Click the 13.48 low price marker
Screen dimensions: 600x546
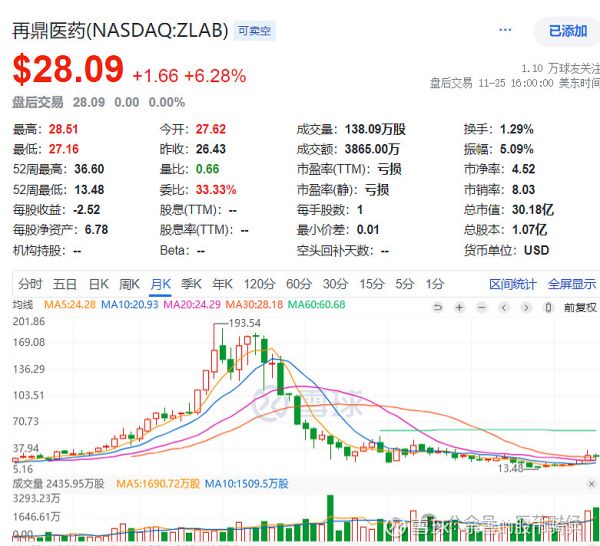point(510,468)
